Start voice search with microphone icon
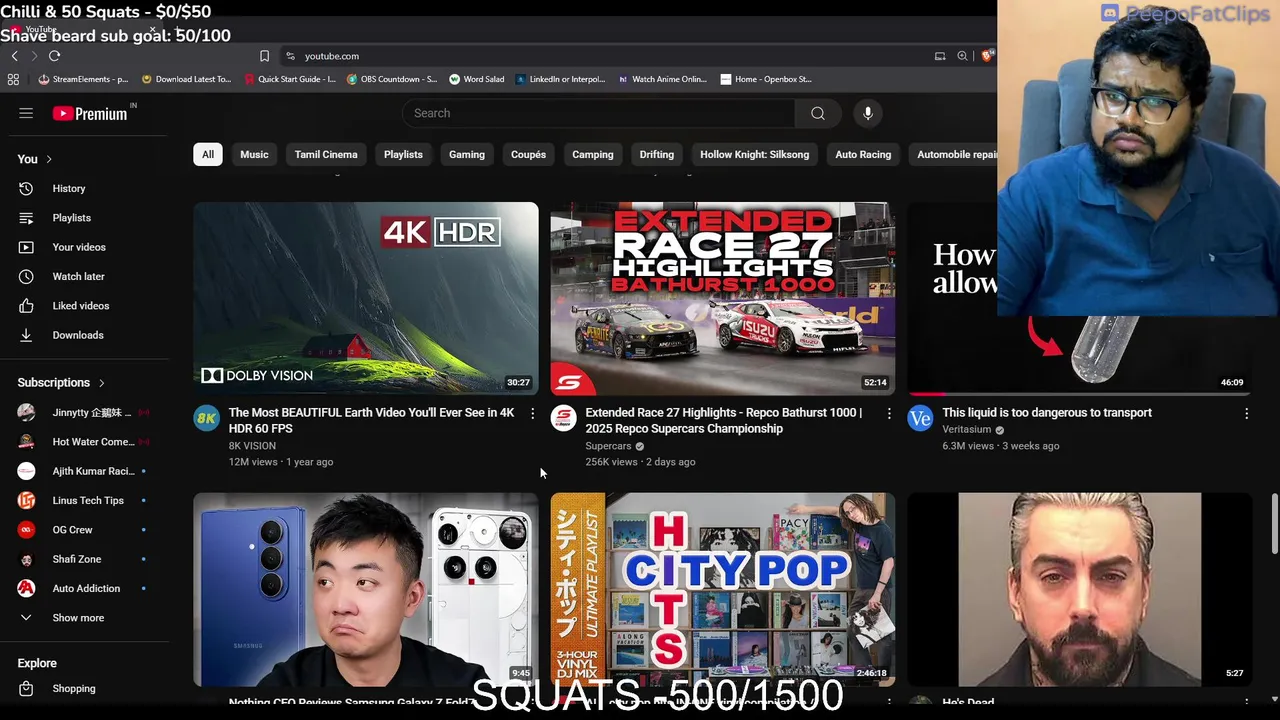Image resolution: width=1280 pixels, height=720 pixels. point(868,113)
